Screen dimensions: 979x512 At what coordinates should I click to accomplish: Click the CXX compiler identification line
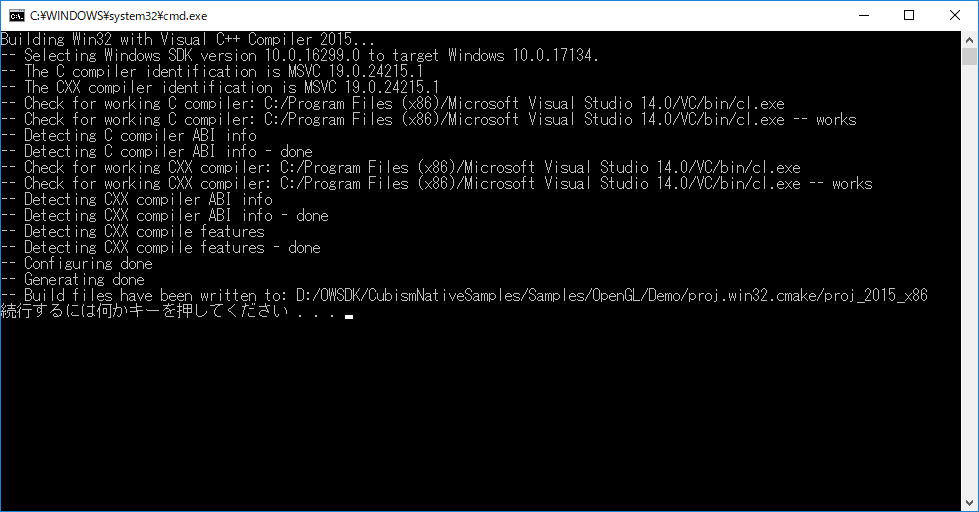(220, 87)
